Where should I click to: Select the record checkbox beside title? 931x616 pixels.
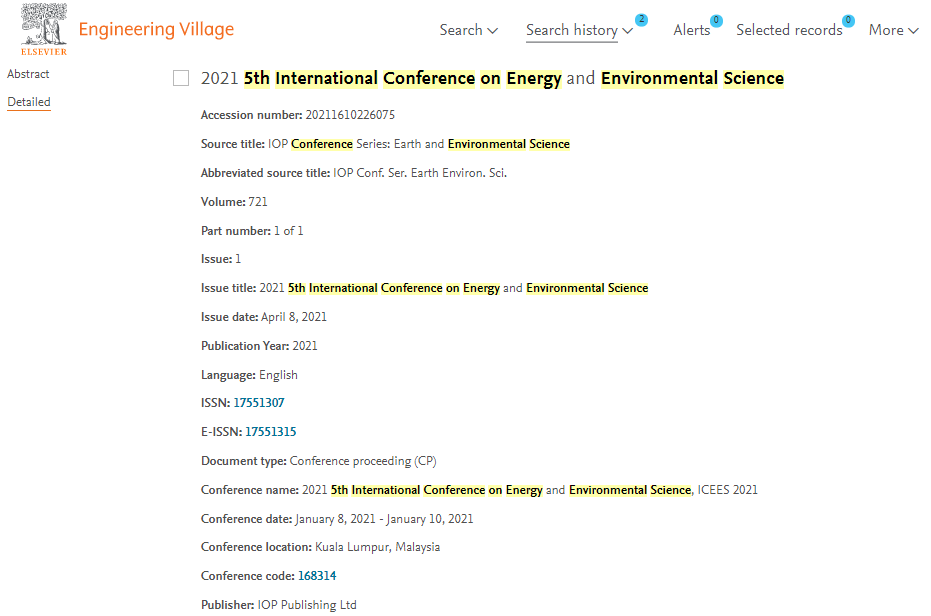[181, 78]
